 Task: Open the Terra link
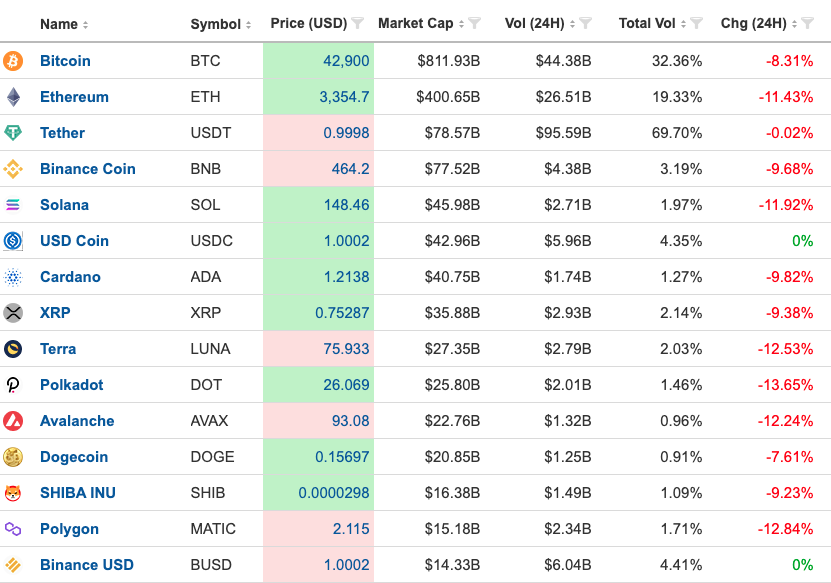point(58,349)
